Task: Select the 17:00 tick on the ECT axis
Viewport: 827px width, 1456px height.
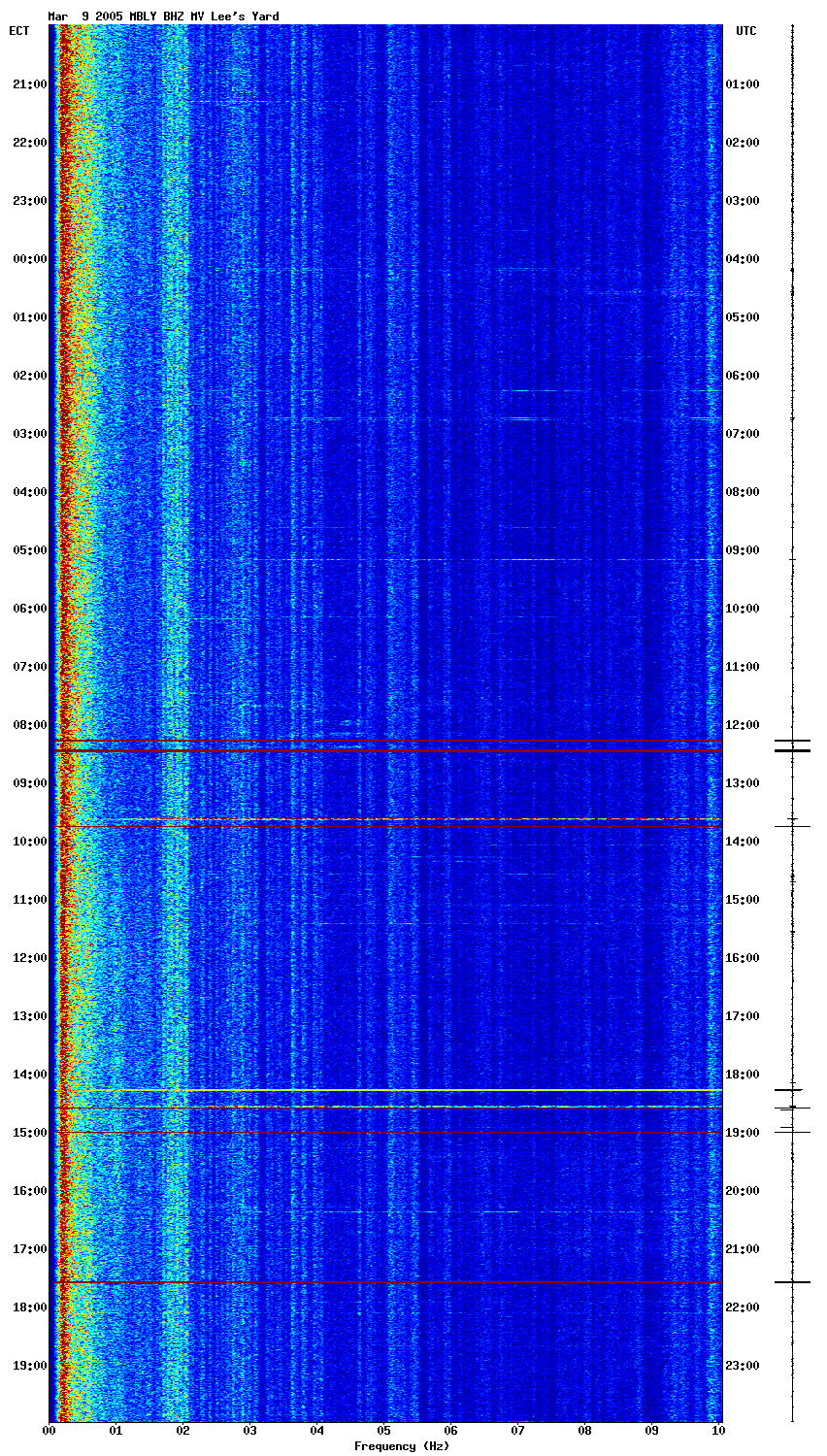Action: click(29, 1249)
